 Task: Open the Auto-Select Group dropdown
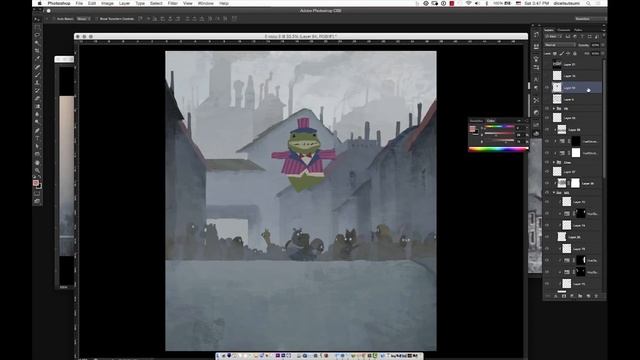[83, 19]
